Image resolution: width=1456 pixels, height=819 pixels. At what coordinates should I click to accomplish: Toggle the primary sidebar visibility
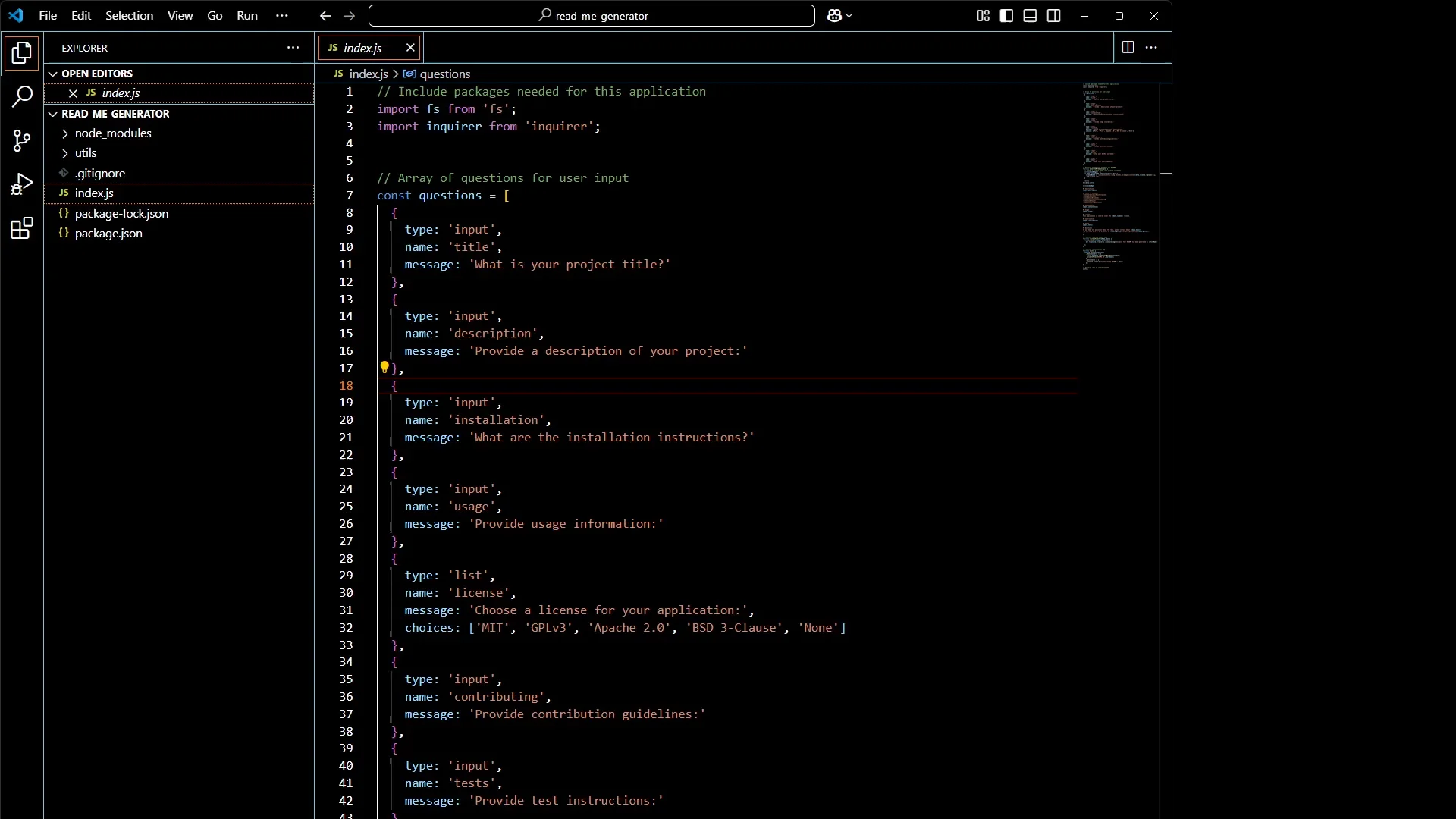[1007, 16]
